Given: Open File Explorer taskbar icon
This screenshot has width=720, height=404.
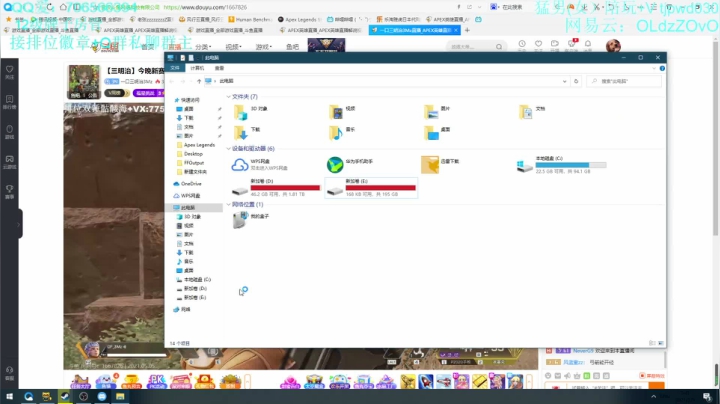Looking at the screenshot, I should [120, 397].
